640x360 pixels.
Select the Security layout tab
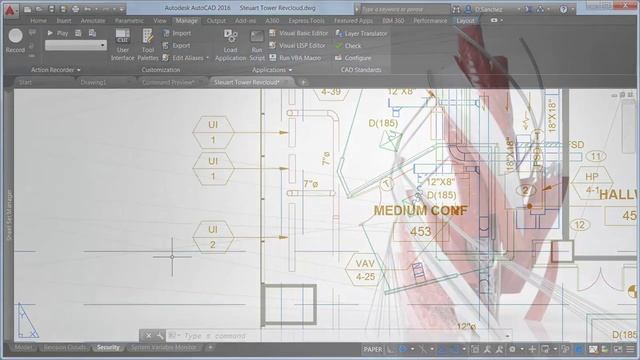(108, 348)
